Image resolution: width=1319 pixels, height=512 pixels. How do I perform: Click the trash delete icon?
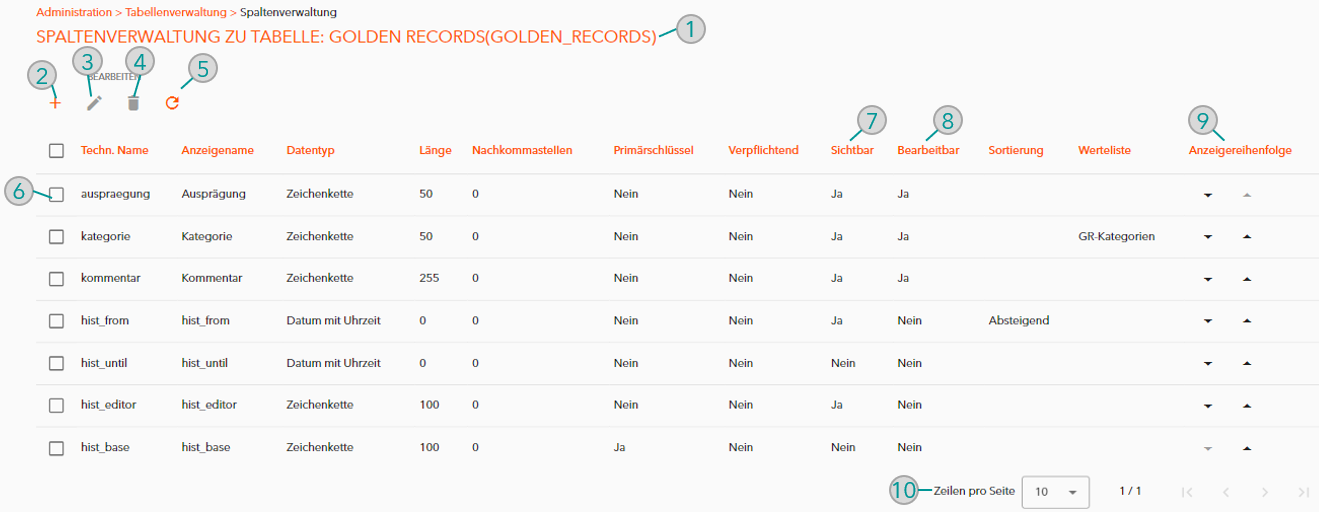(x=133, y=103)
